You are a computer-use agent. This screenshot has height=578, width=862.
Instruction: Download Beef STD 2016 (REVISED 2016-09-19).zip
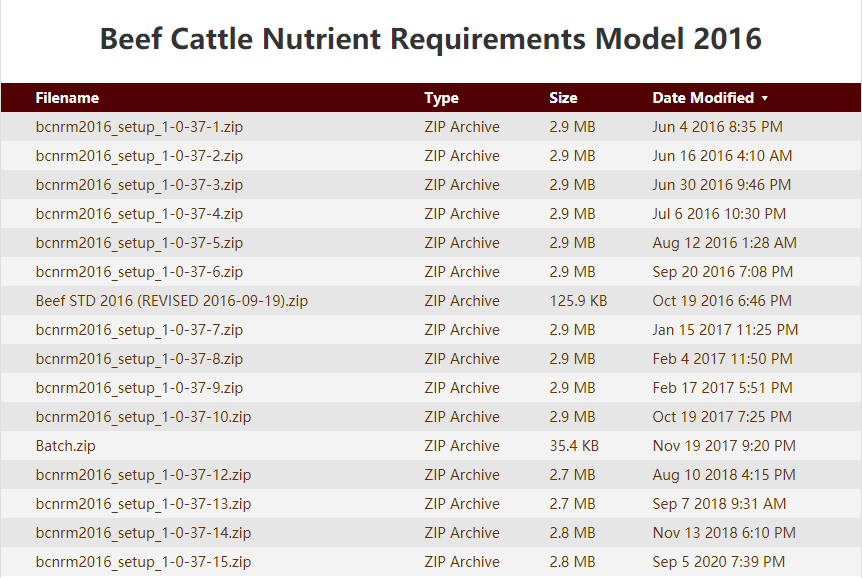172,301
